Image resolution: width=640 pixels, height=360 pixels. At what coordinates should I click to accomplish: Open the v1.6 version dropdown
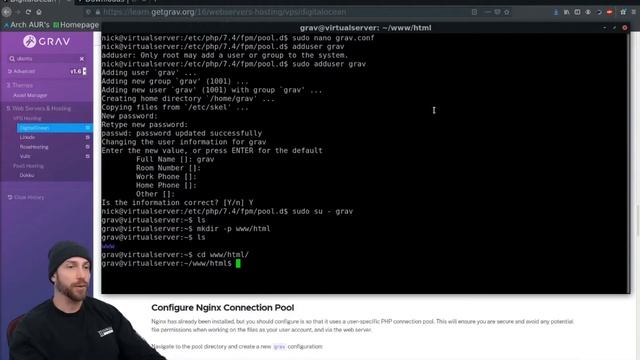point(78,71)
